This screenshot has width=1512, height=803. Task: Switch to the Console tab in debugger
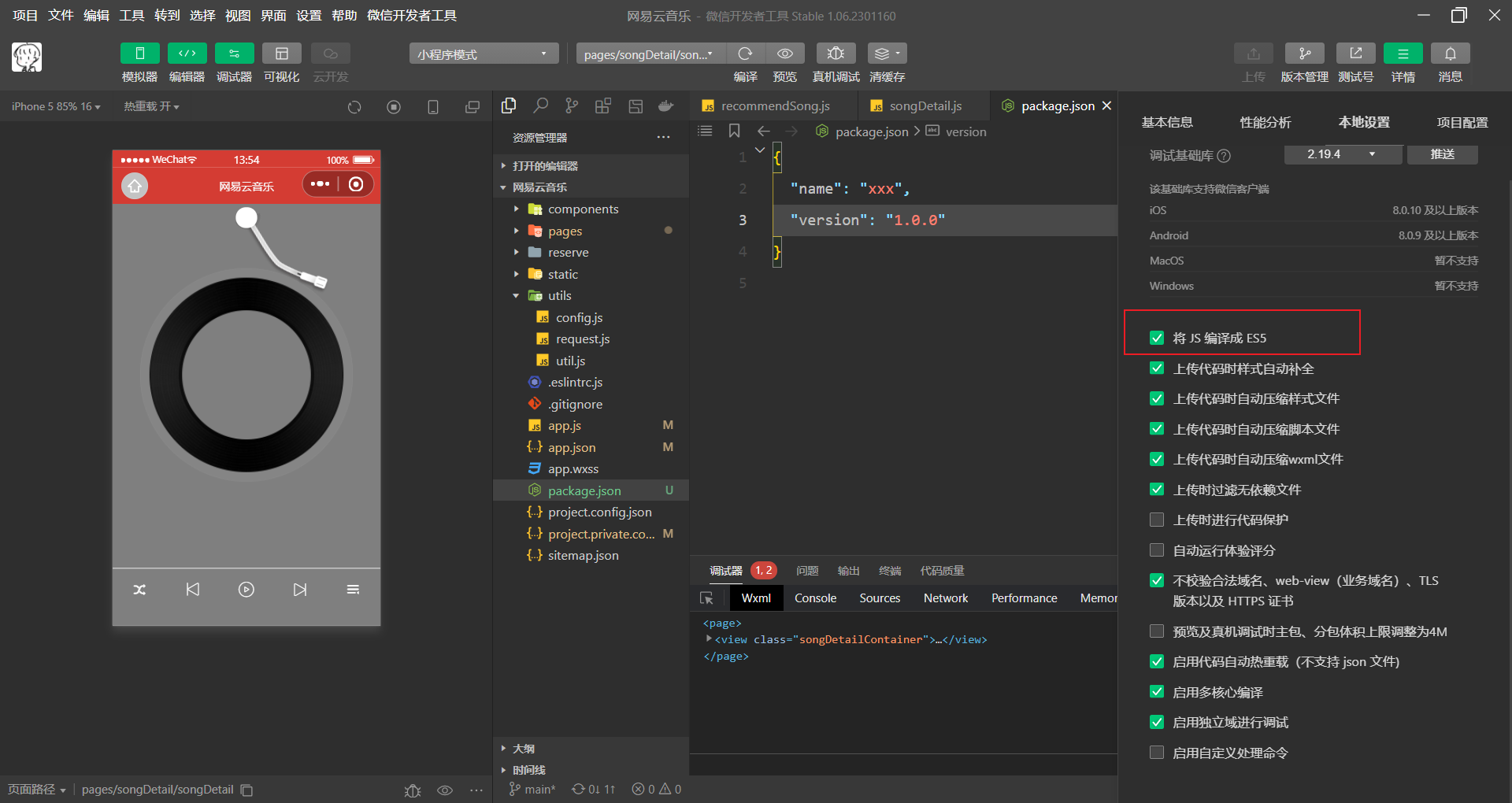[815, 598]
